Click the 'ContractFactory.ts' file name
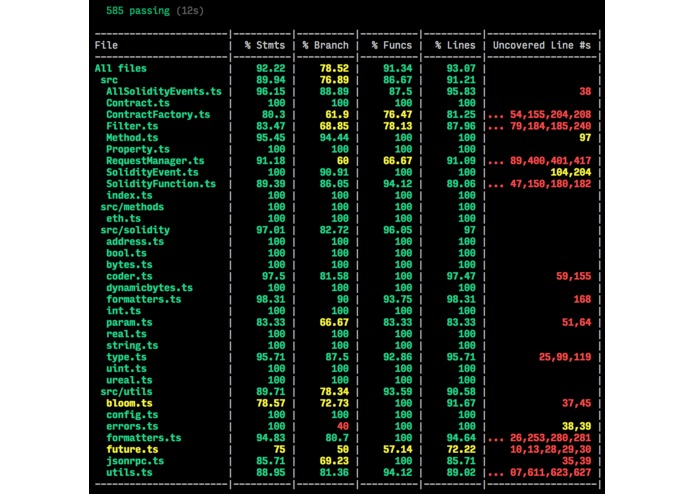 [x=158, y=114]
